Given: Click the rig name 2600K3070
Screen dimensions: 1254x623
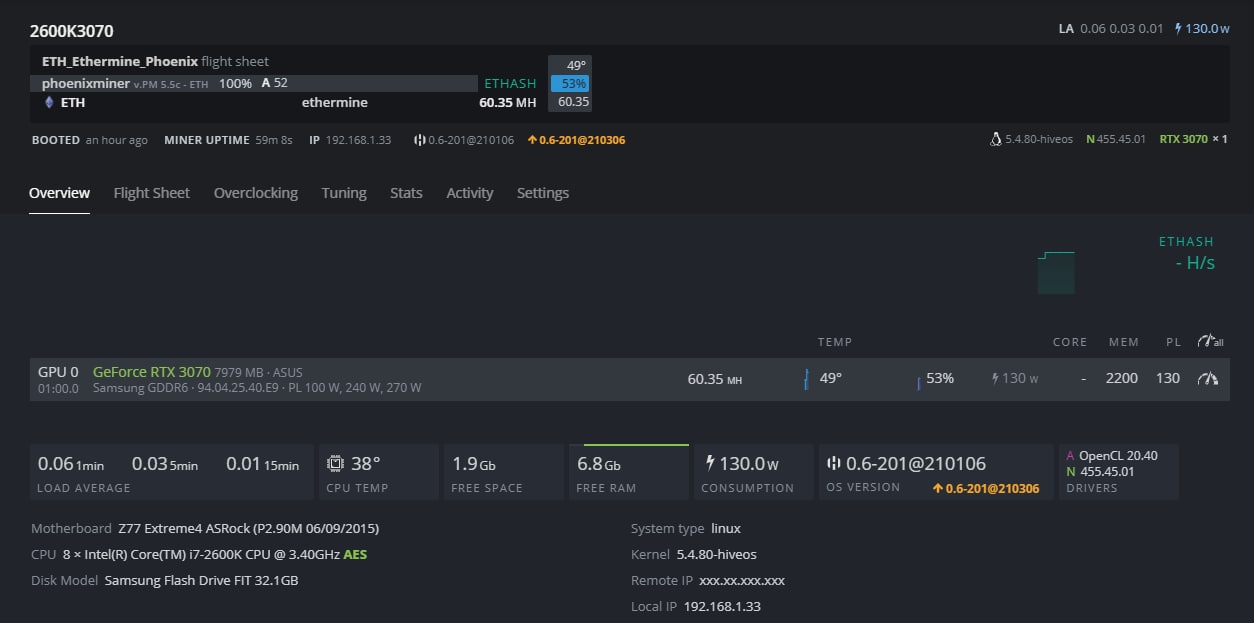Looking at the screenshot, I should click(x=71, y=31).
